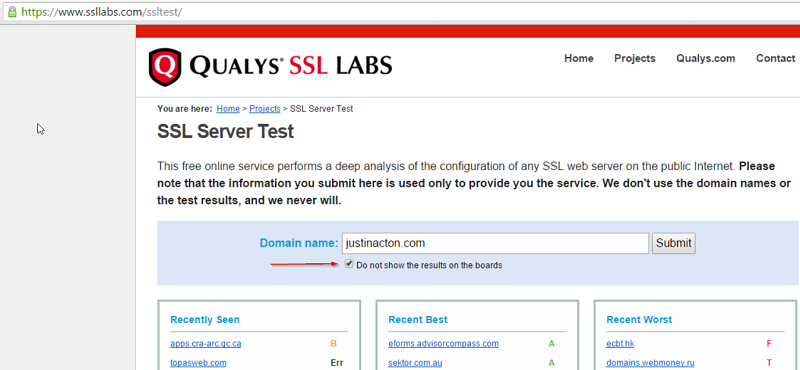
Task: Open apps.cra-arc.gc.ca recent result
Action: 206,344
